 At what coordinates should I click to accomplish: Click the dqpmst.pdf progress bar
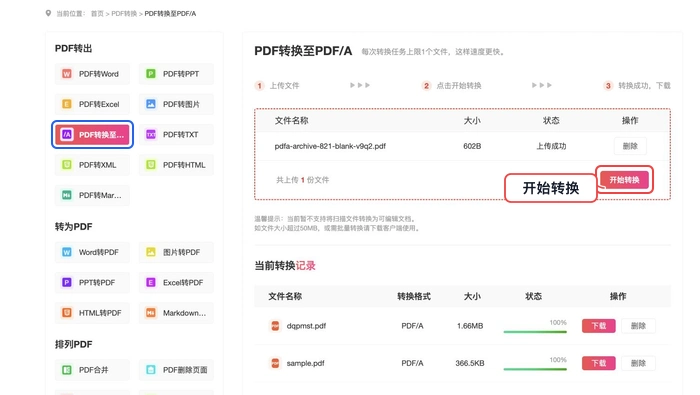pyautogui.click(x=535, y=332)
